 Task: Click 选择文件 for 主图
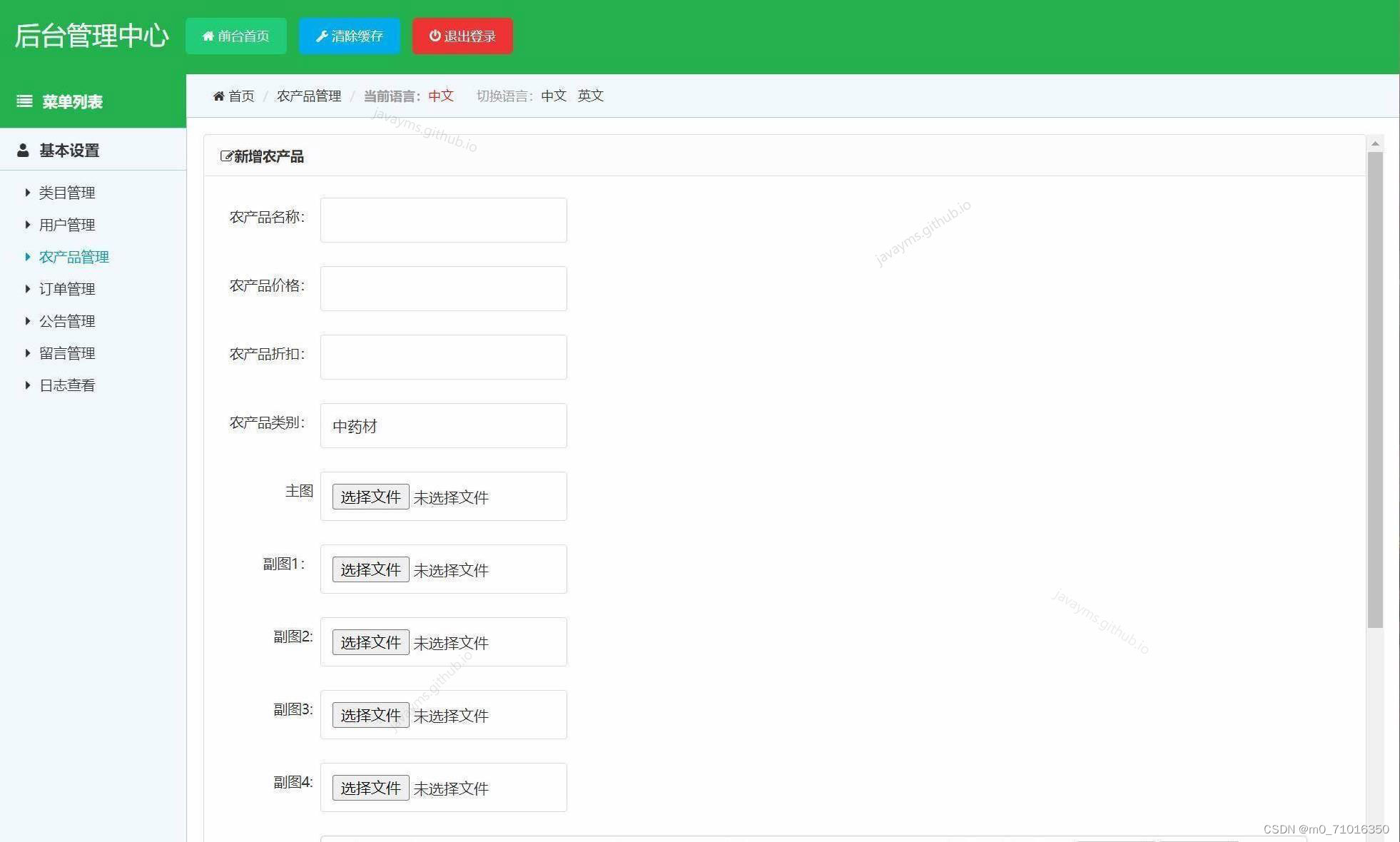(x=370, y=497)
